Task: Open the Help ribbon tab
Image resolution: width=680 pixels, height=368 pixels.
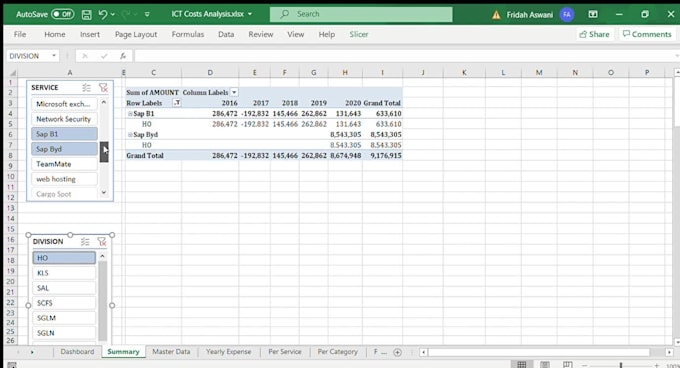Action: [327, 34]
